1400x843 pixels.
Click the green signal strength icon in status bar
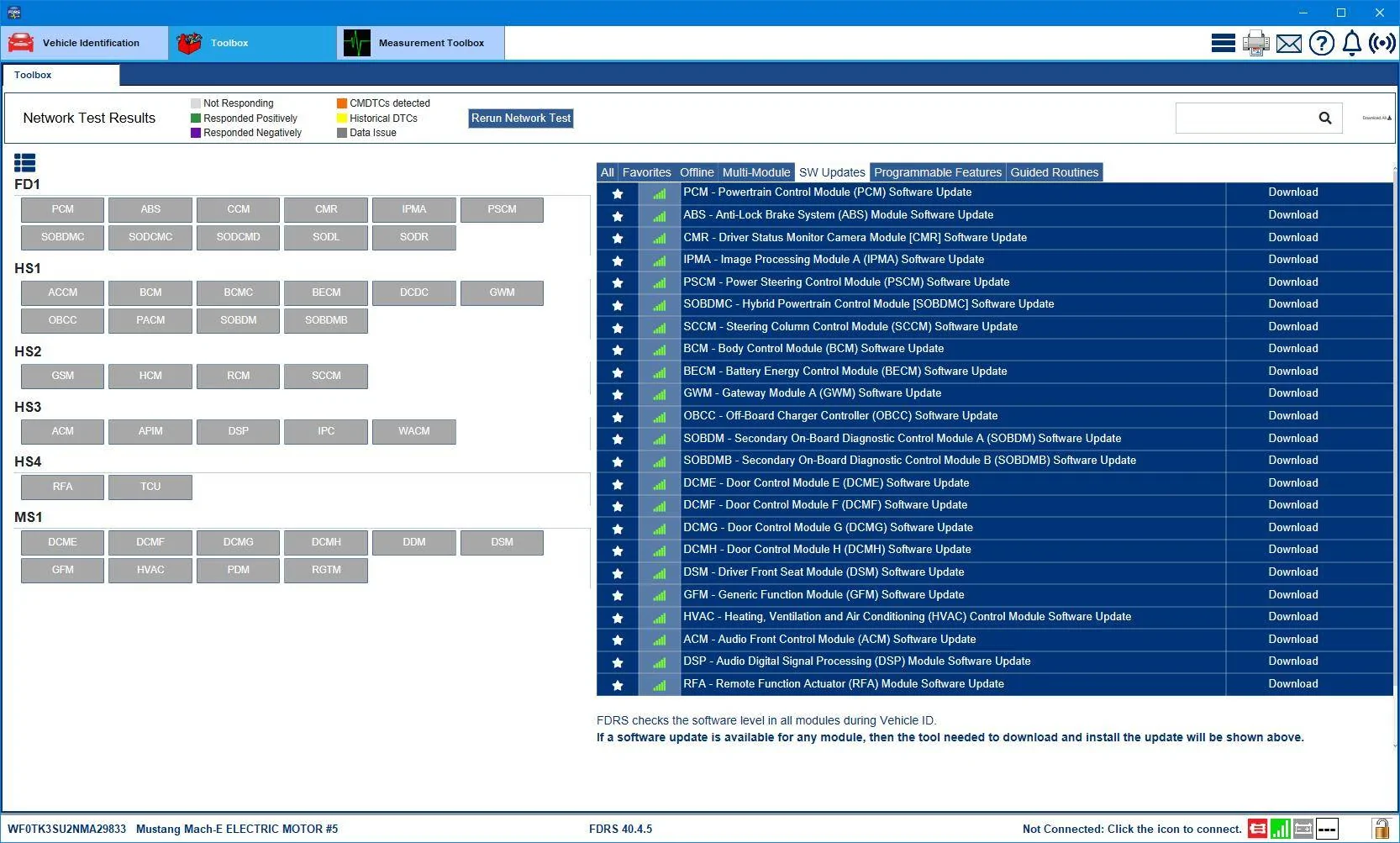tap(1281, 830)
